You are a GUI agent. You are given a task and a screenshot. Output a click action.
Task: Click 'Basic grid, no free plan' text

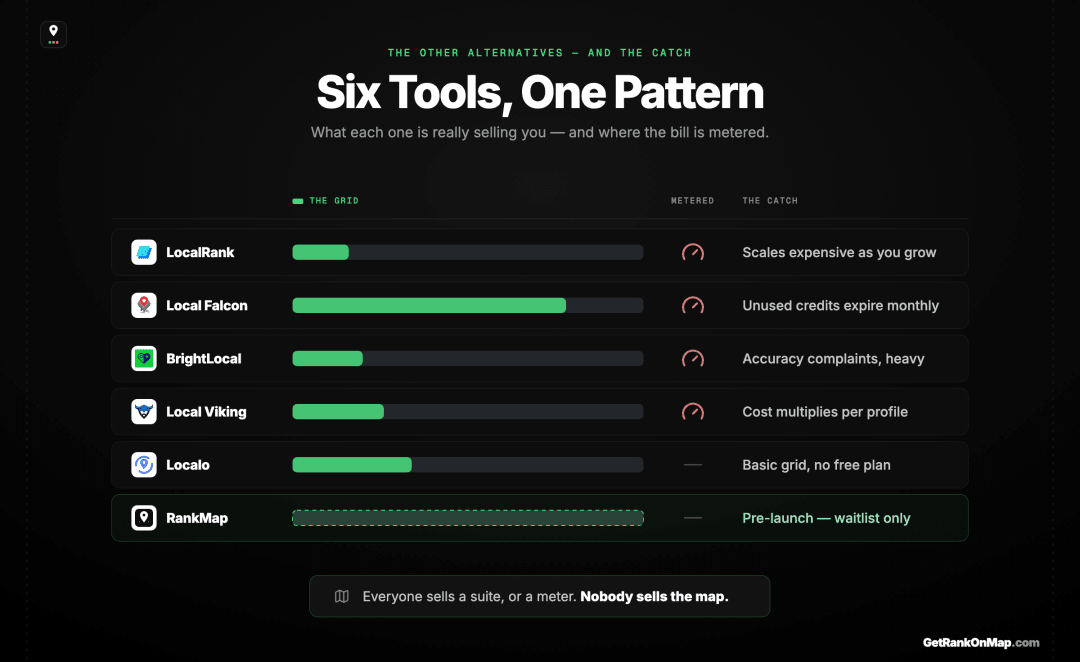[x=816, y=464]
